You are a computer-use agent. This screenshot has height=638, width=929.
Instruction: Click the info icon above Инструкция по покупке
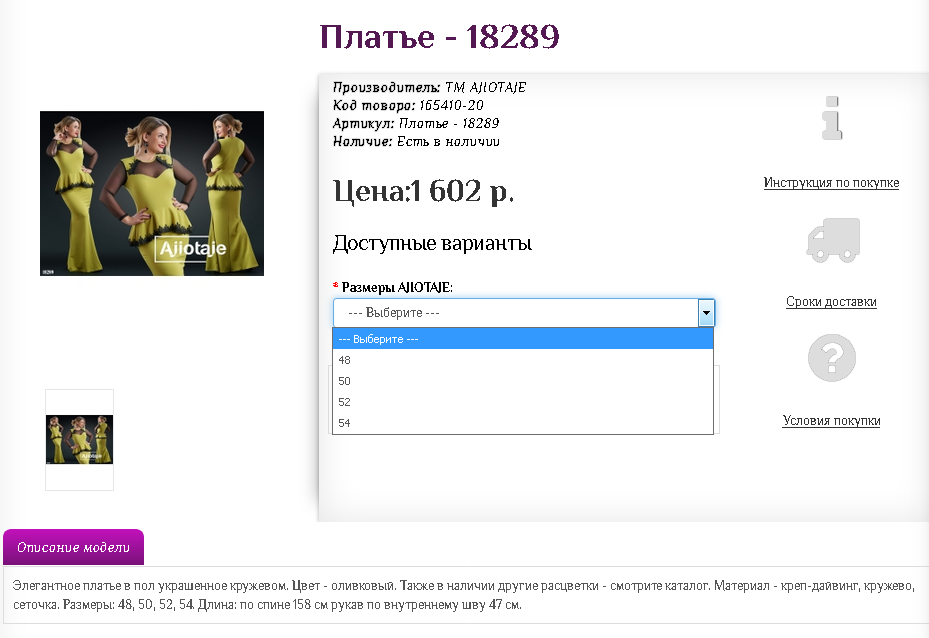point(832,118)
